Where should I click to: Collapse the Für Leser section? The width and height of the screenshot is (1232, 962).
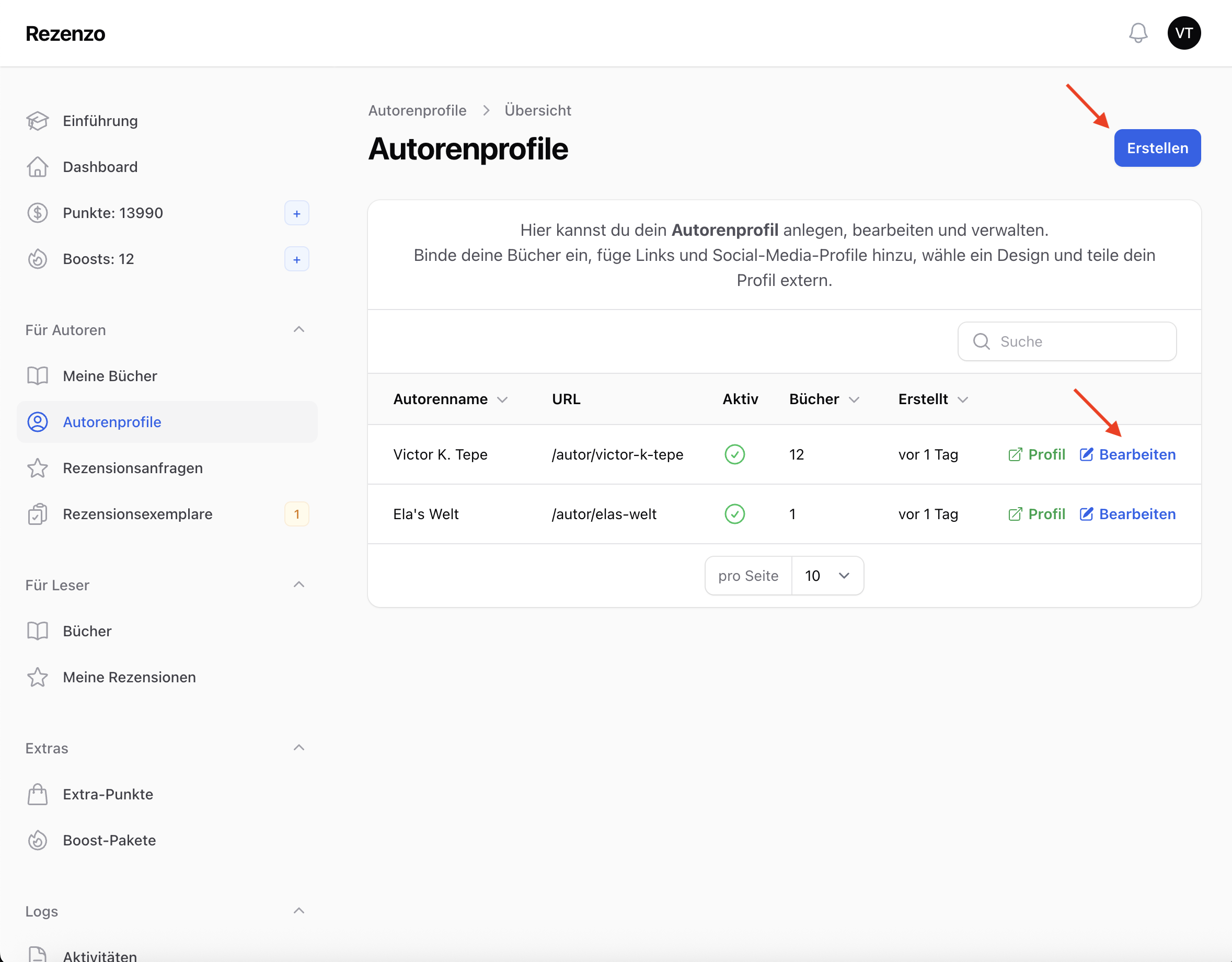(299, 585)
